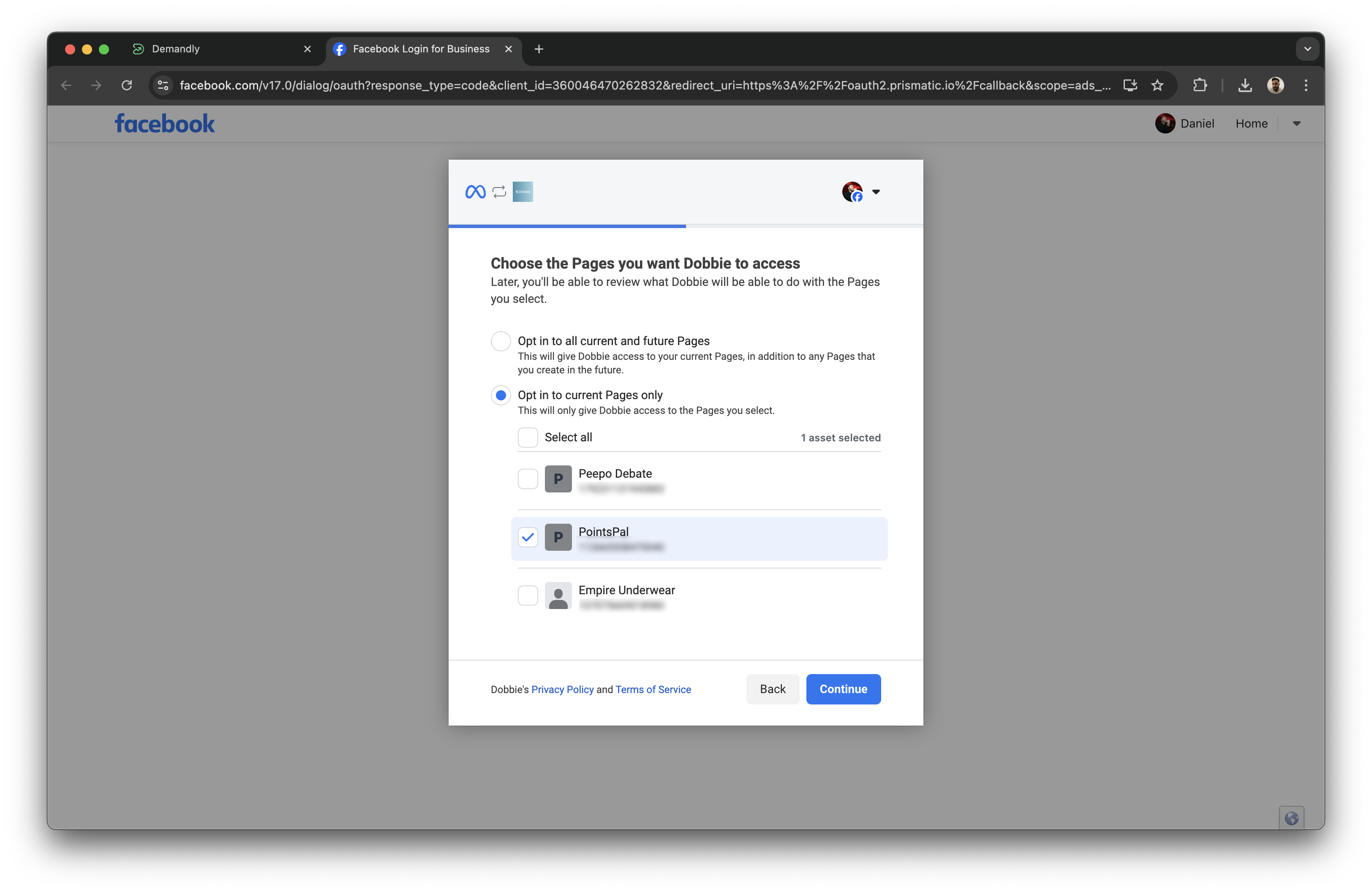Open the Downloads icon in the toolbar
Viewport: 1372px width, 892px height.
1245,85
